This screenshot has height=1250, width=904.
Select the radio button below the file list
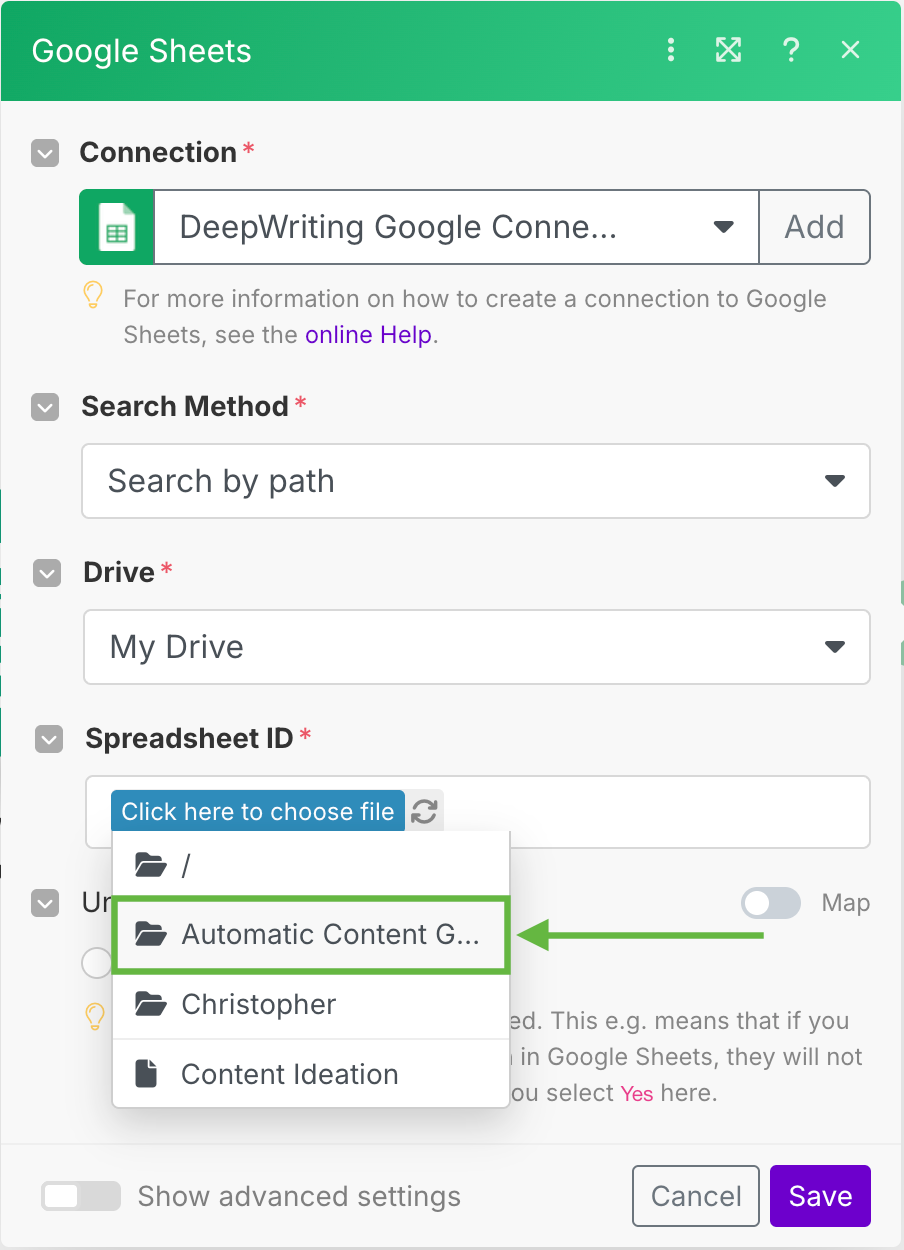[x=97, y=963]
